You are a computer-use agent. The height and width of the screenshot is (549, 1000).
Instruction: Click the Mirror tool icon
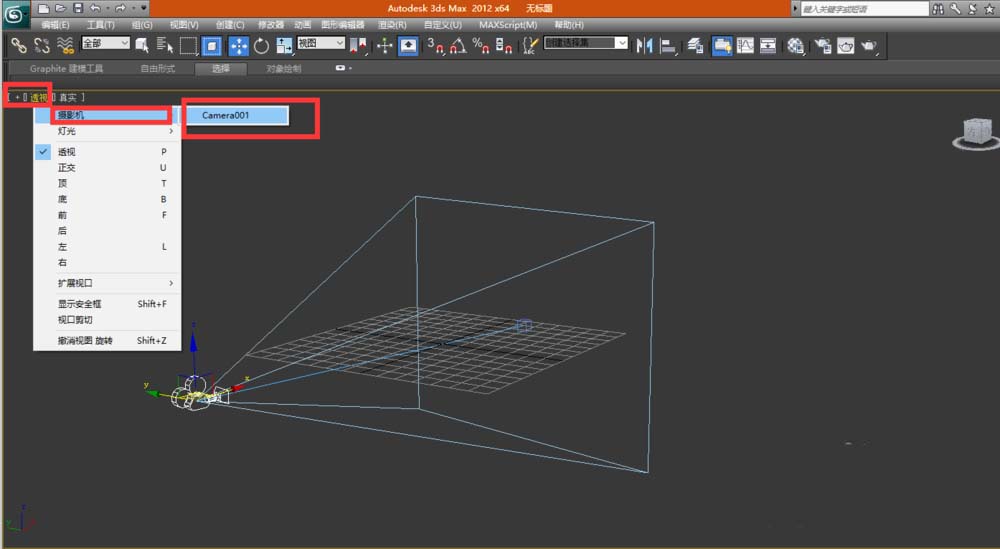(x=645, y=45)
